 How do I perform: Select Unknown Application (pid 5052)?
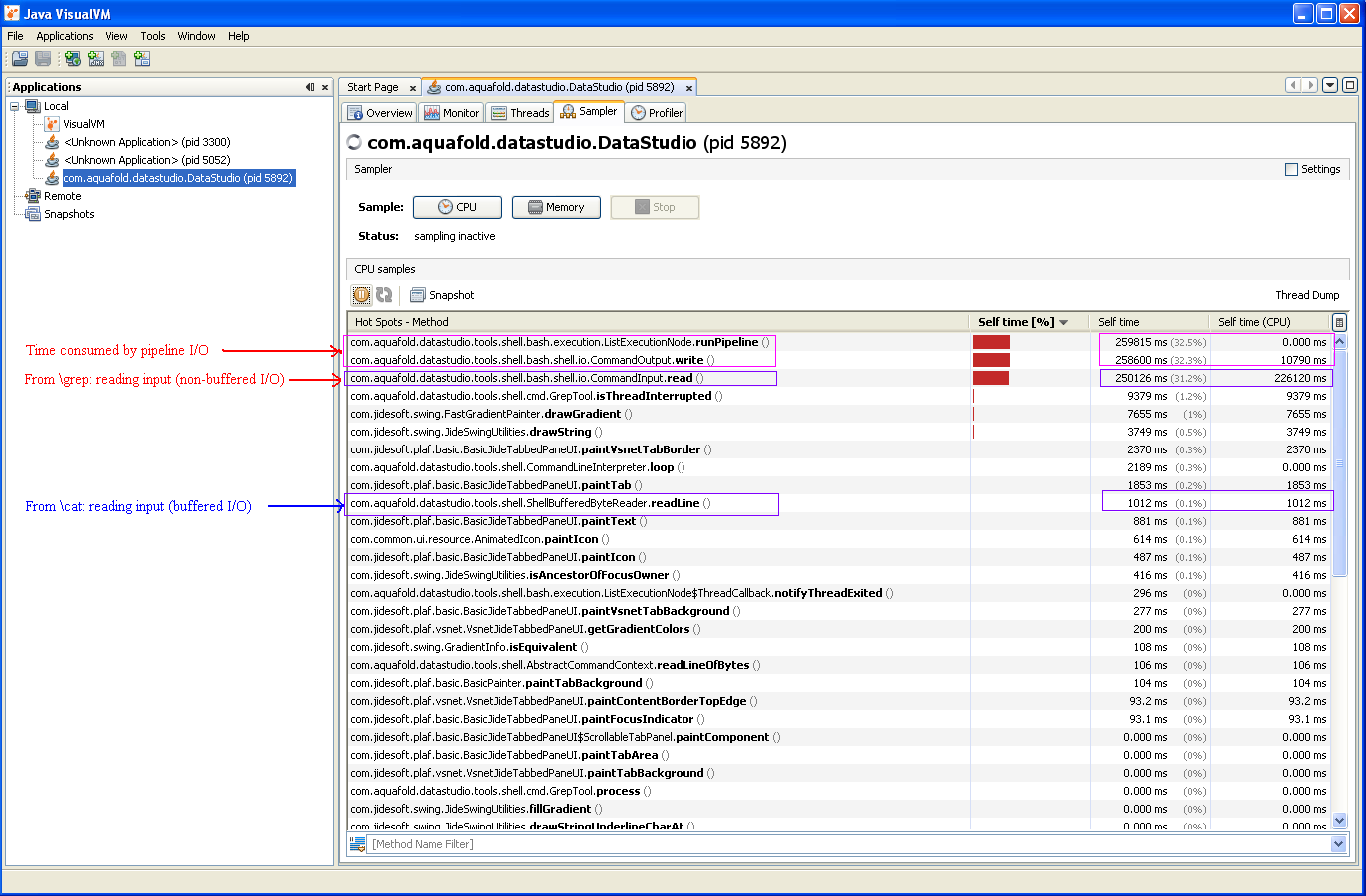tap(147, 160)
